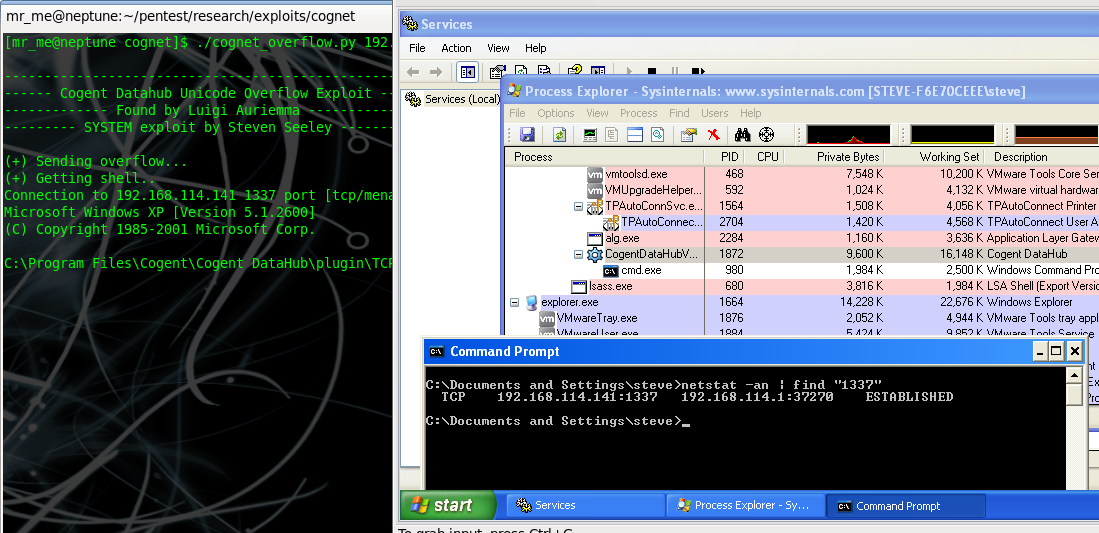Image resolution: width=1099 pixels, height=533 pixels.
Task: Click Pause Service icon in Services toolbar
Action: point(674,72)
